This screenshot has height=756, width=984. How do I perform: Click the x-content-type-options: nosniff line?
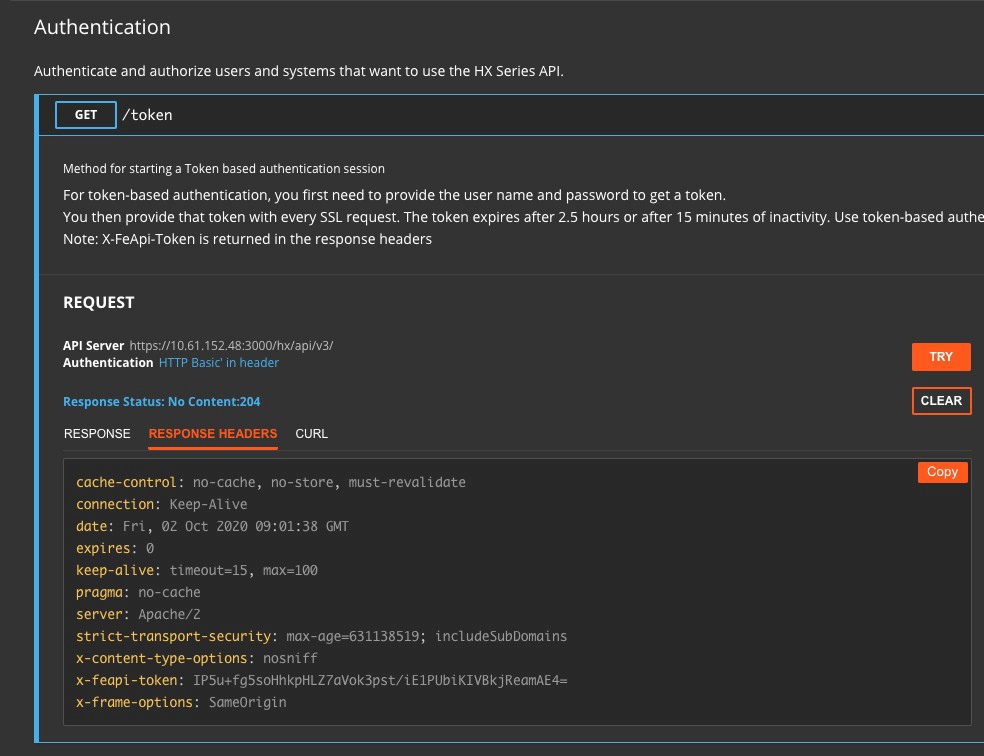(x=196, y=658)
